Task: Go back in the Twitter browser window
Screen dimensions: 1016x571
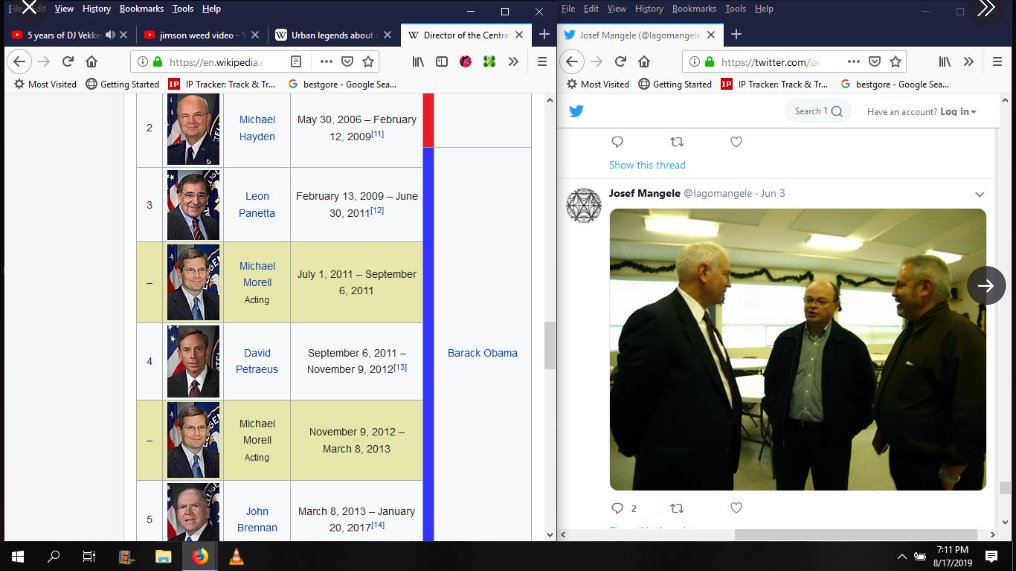Action: pyautogui.click(x=572, y=62)
